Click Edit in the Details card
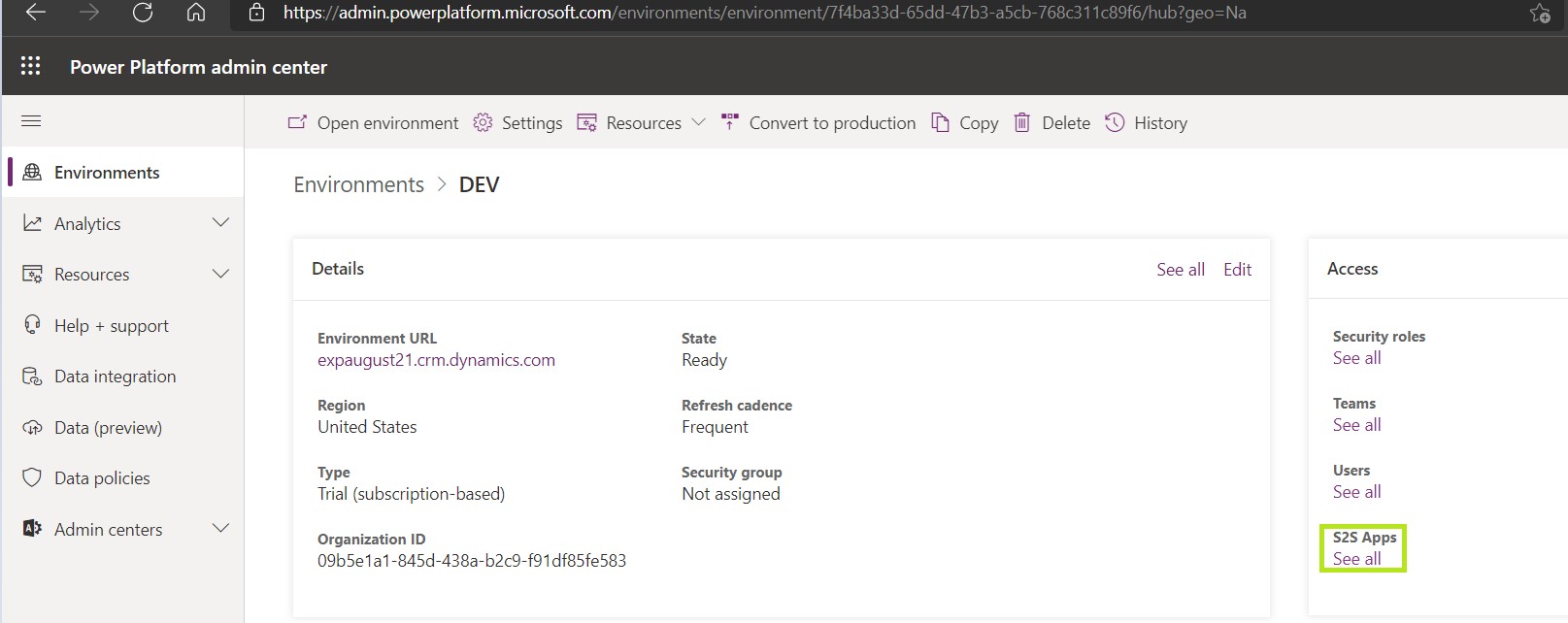Image resolution: width=1568 pixels, height=623 pixels. (1237, 270)
